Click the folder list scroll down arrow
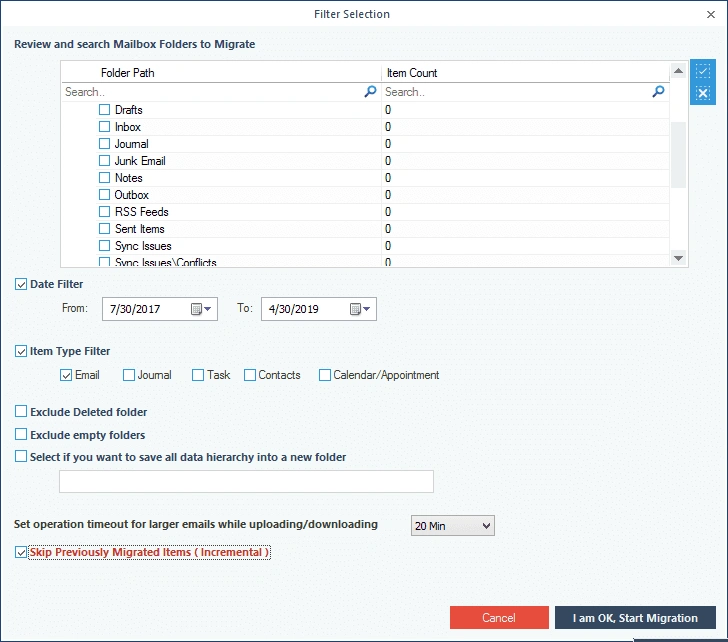Image resolution: width=728 pixels, height=642 pixels. tap(678, 258)
